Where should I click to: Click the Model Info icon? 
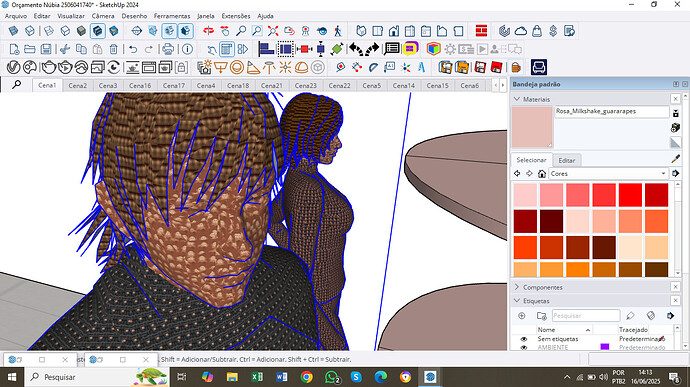coord(187,49)
